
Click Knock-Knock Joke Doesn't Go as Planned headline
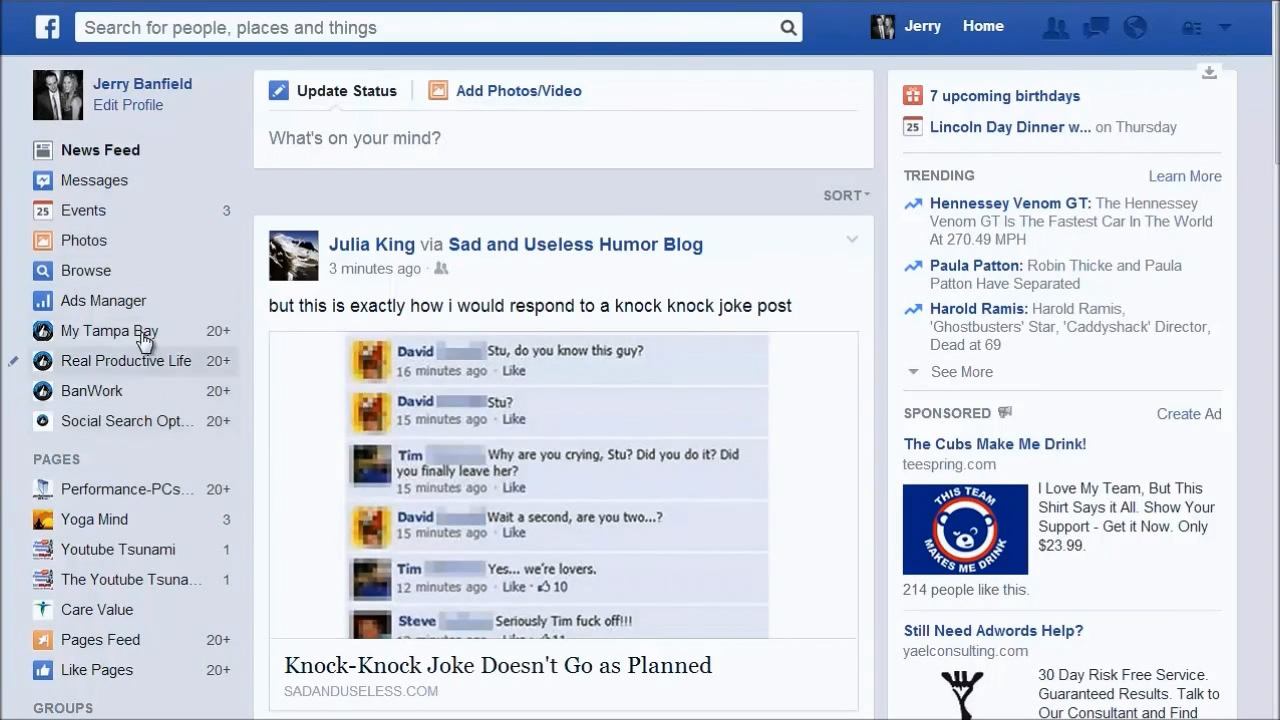[x=498, y=665]
